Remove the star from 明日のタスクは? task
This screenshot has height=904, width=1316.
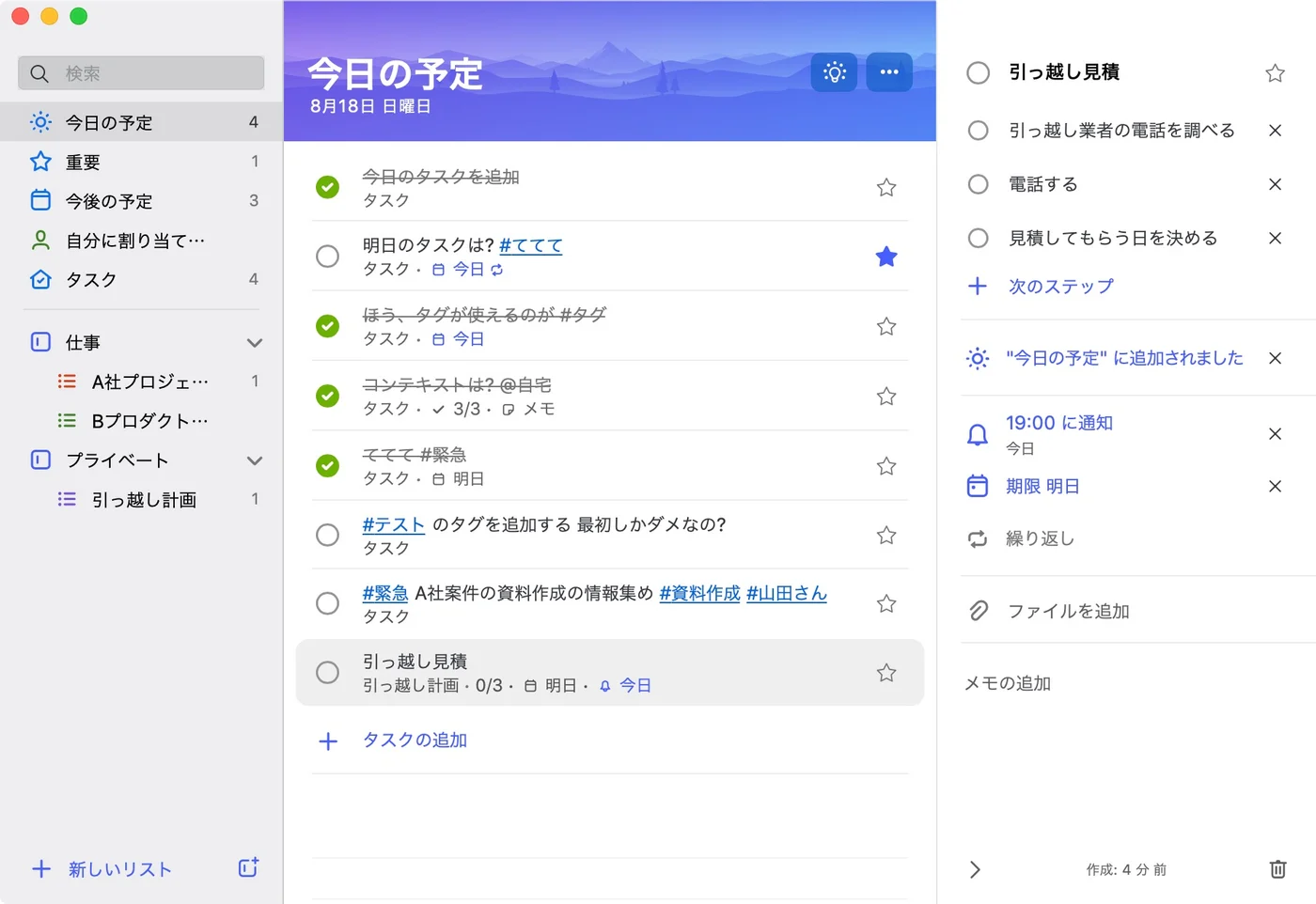point(886,257)
